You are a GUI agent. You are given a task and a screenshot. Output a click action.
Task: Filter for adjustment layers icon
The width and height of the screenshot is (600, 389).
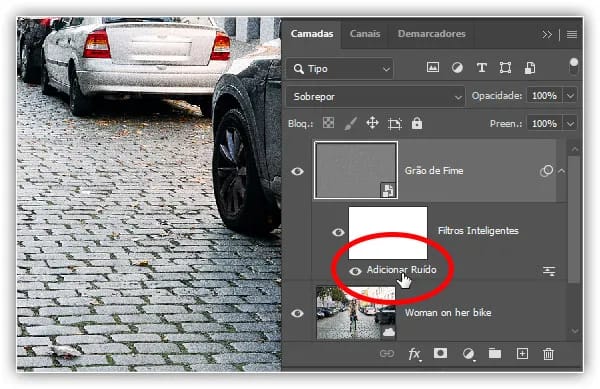(457, 68)
